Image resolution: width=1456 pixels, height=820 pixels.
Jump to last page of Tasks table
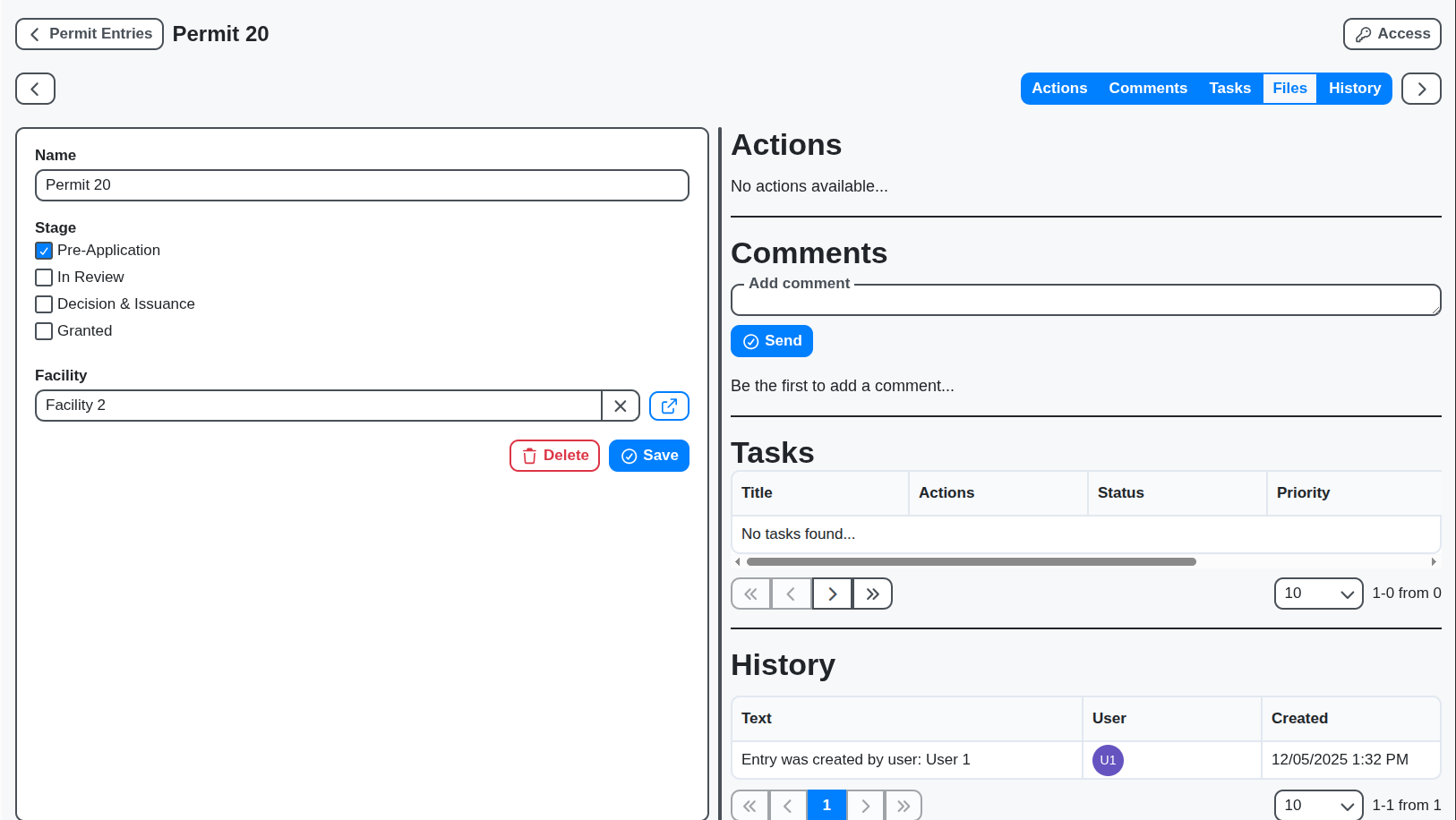click(872, 594)
